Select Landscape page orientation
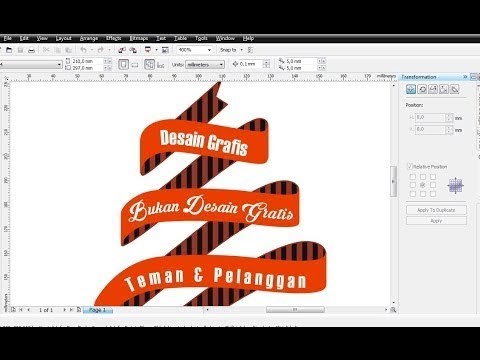 tap(135, 65)
